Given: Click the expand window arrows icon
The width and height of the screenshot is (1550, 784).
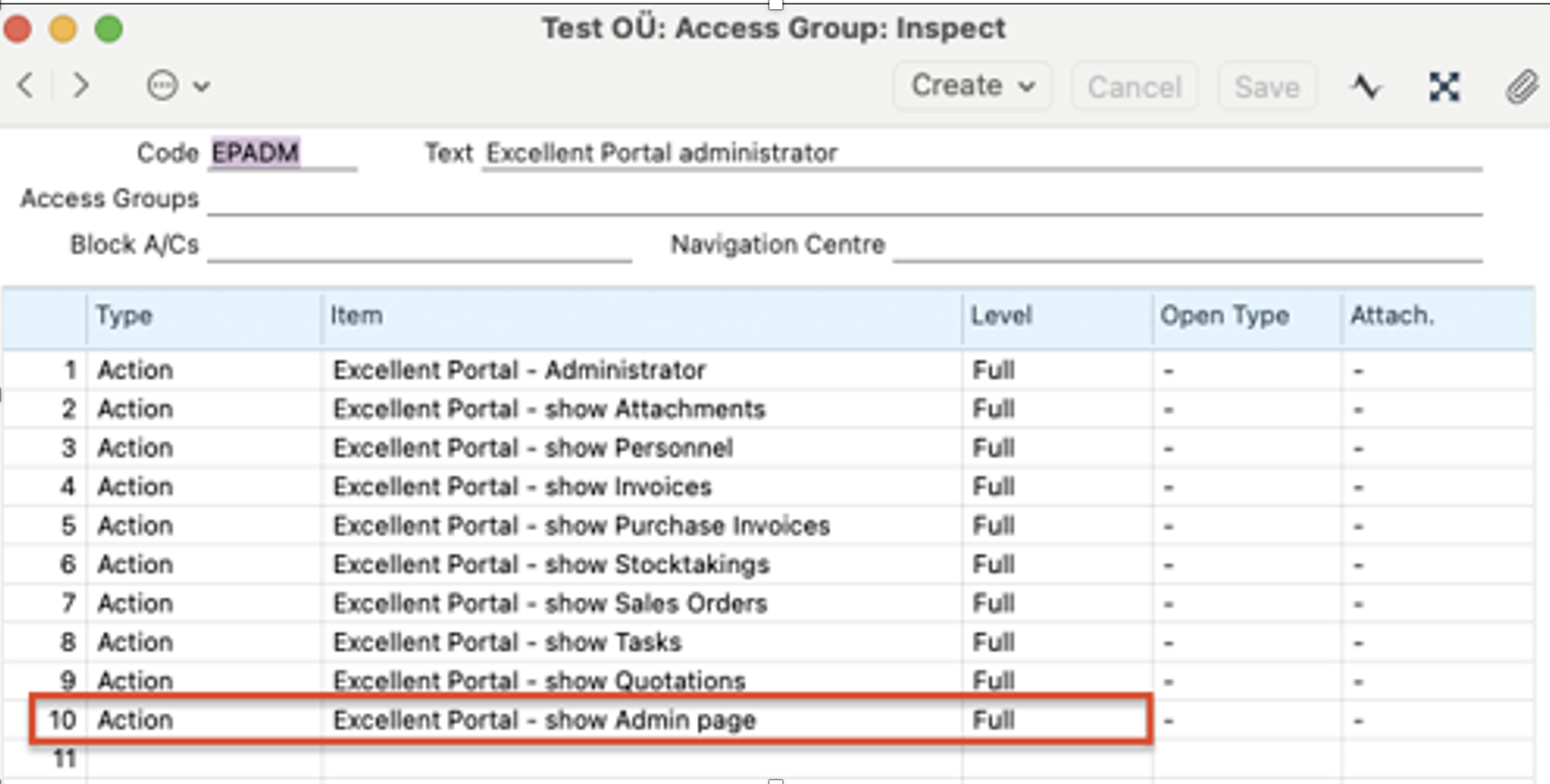Looking at the screenshot, I should (1444, 87).
